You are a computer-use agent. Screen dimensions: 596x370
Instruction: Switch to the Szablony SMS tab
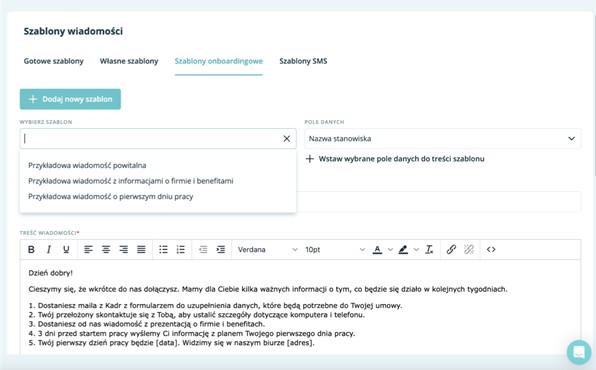pyautogui.click(x=303, y=61)
